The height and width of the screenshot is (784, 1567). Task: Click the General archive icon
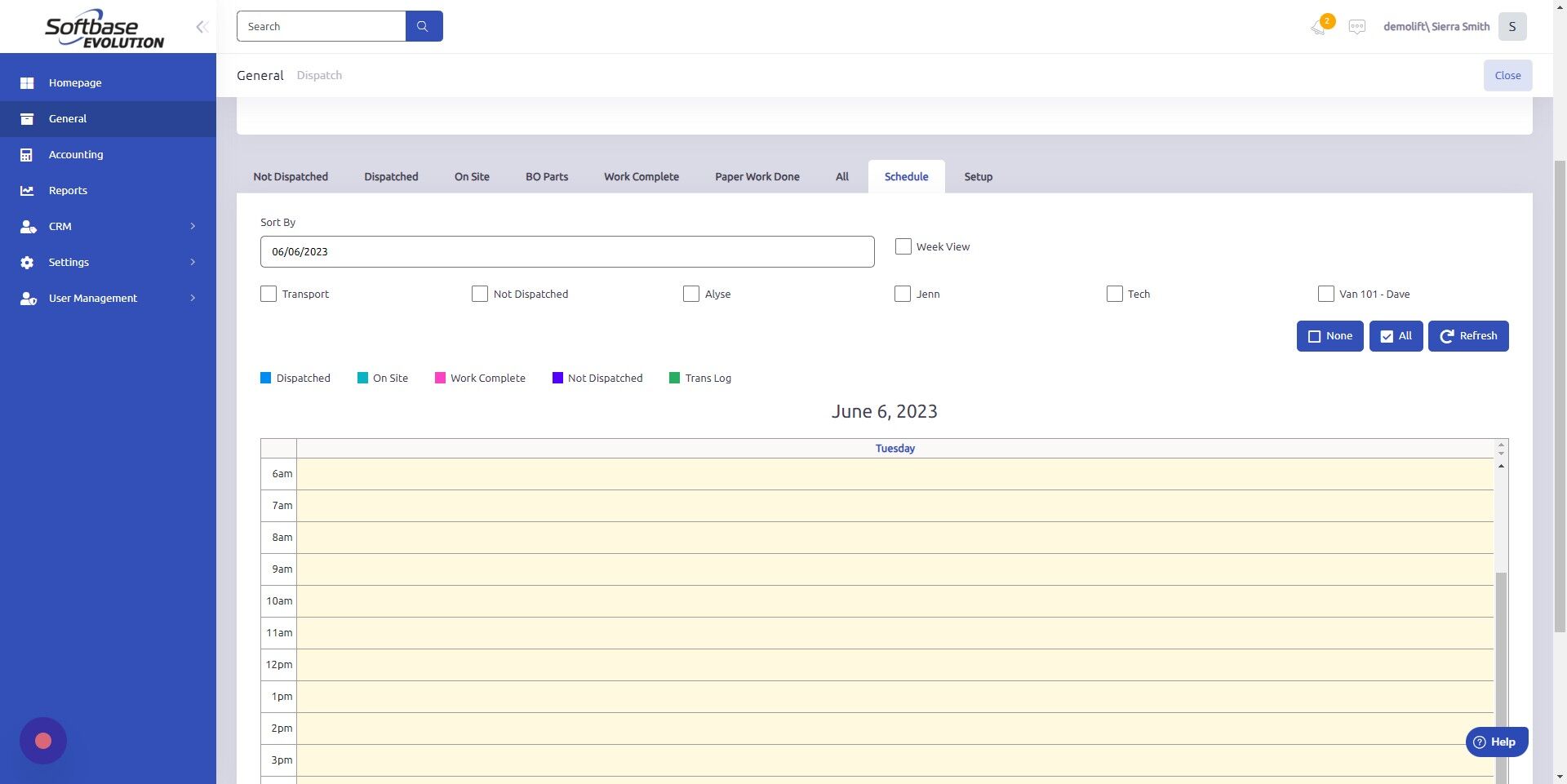pos(27,119)
